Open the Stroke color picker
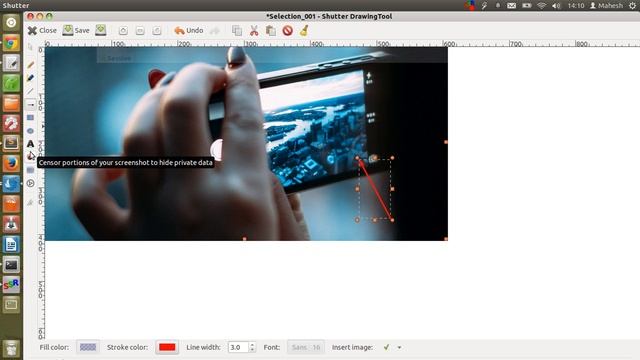This screenshot has width=640, height=360. pos(167,347)
